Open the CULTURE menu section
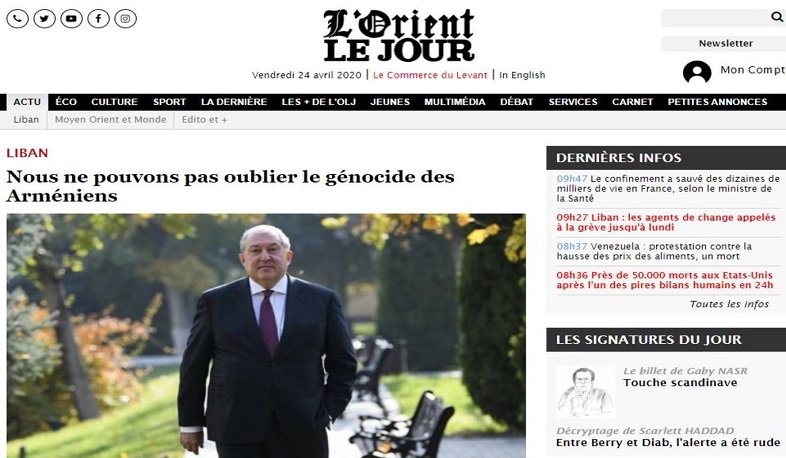 (114, 102)
